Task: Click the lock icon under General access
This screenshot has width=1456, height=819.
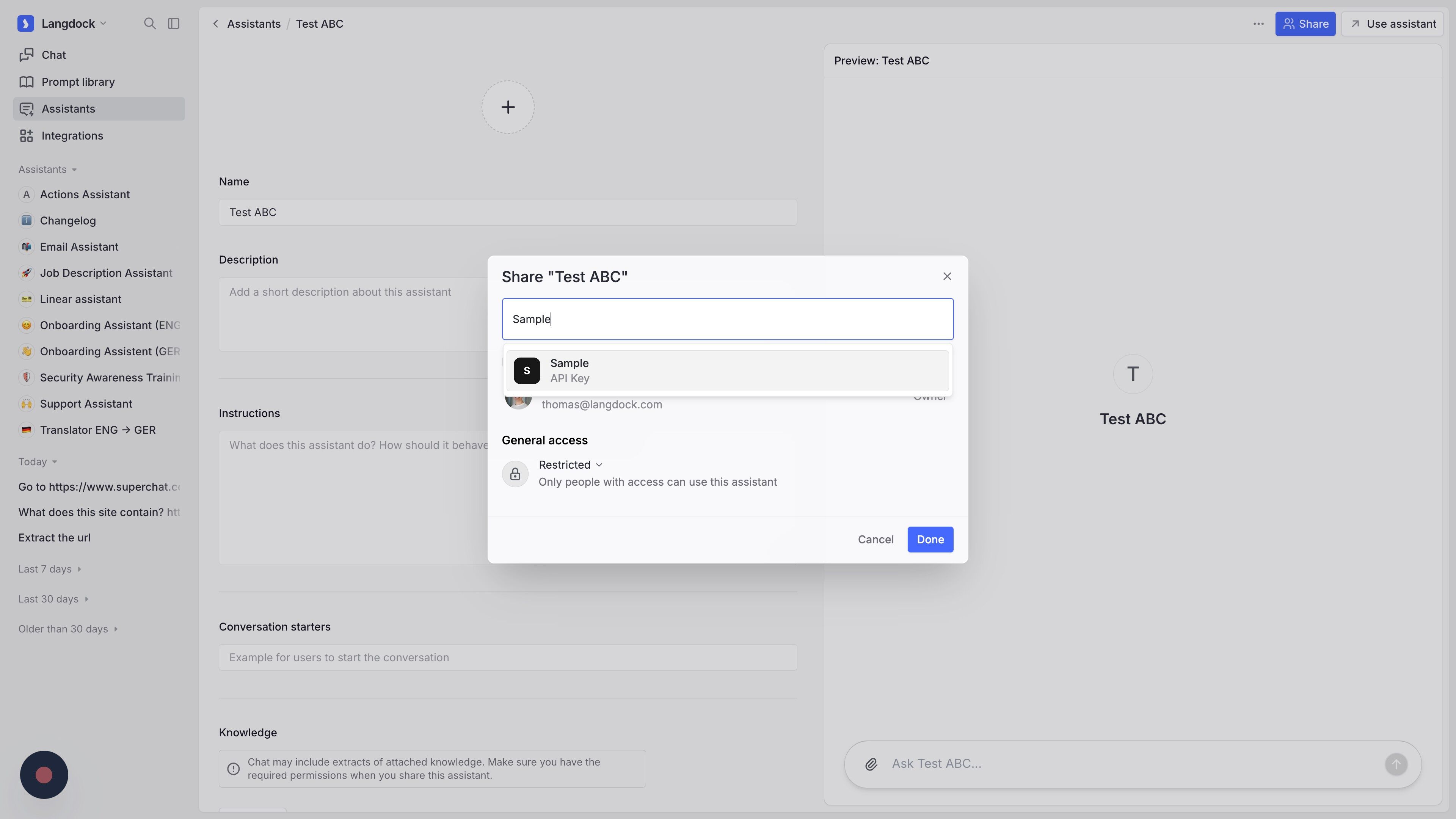Action: [x=515, y=474]
